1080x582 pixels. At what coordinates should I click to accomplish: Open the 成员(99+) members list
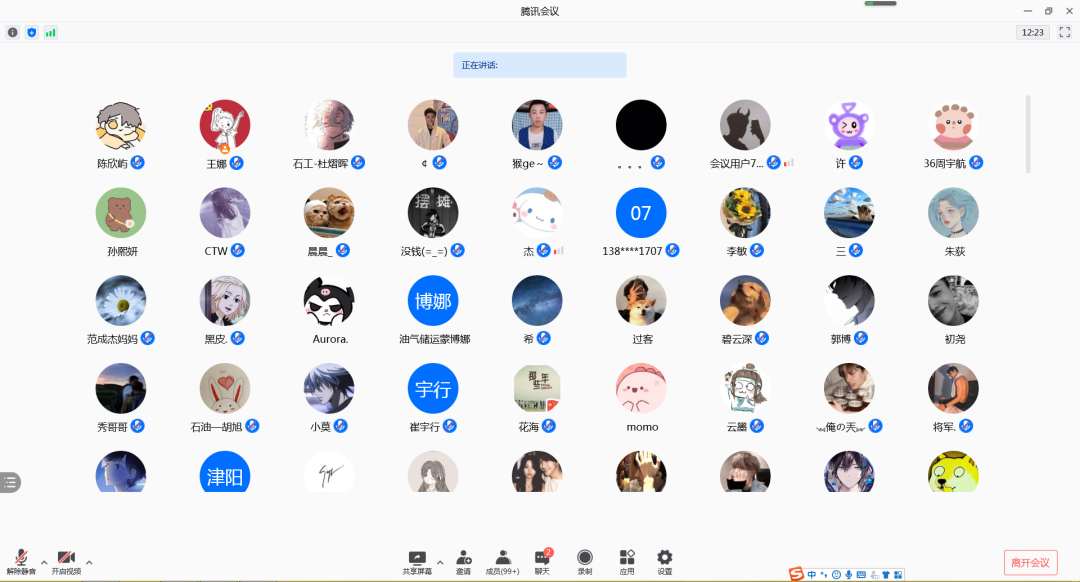(x=502, y=561)
